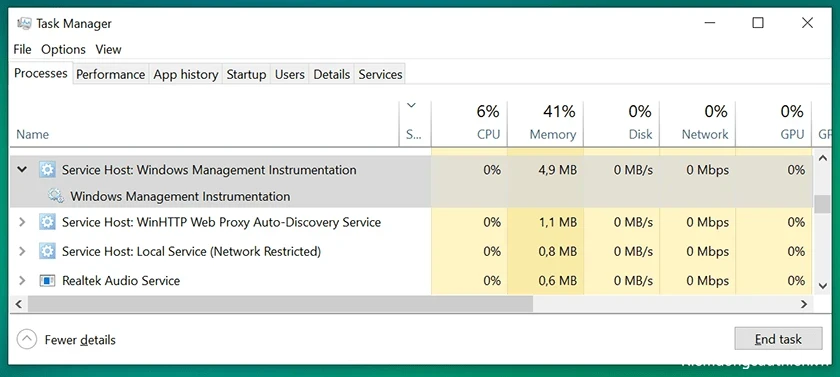Click the gear icon of Windows Management Instrumentation host
This screenshot has height=377, width=840.
47,170
